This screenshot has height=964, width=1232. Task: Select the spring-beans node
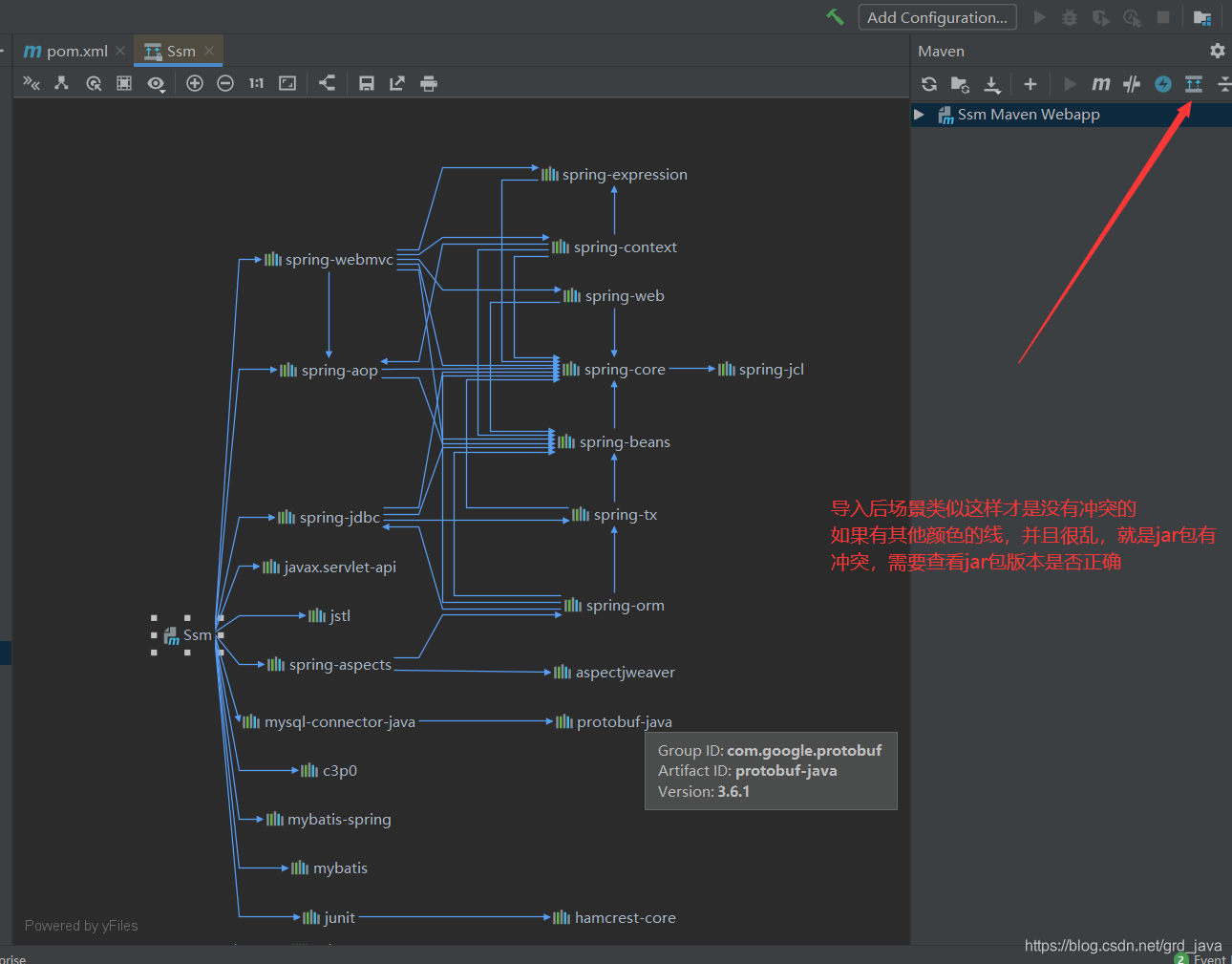pos(614,441)
